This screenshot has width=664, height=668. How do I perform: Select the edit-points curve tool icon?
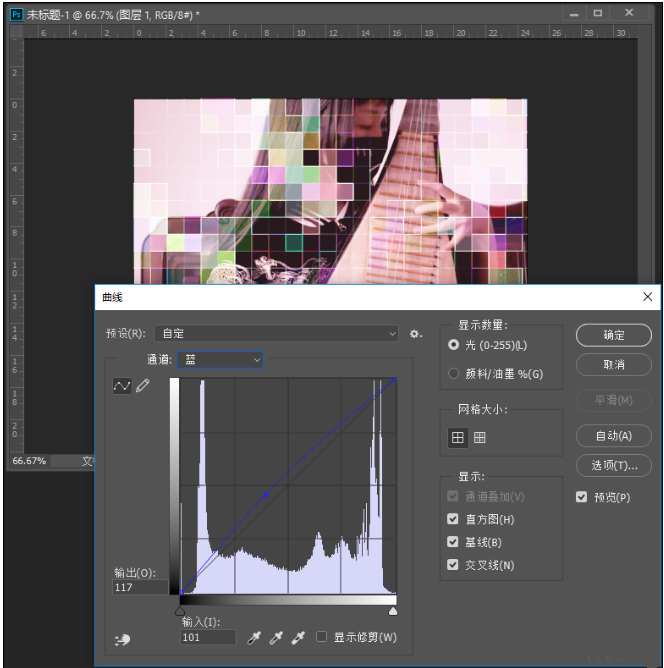(121, 386)
